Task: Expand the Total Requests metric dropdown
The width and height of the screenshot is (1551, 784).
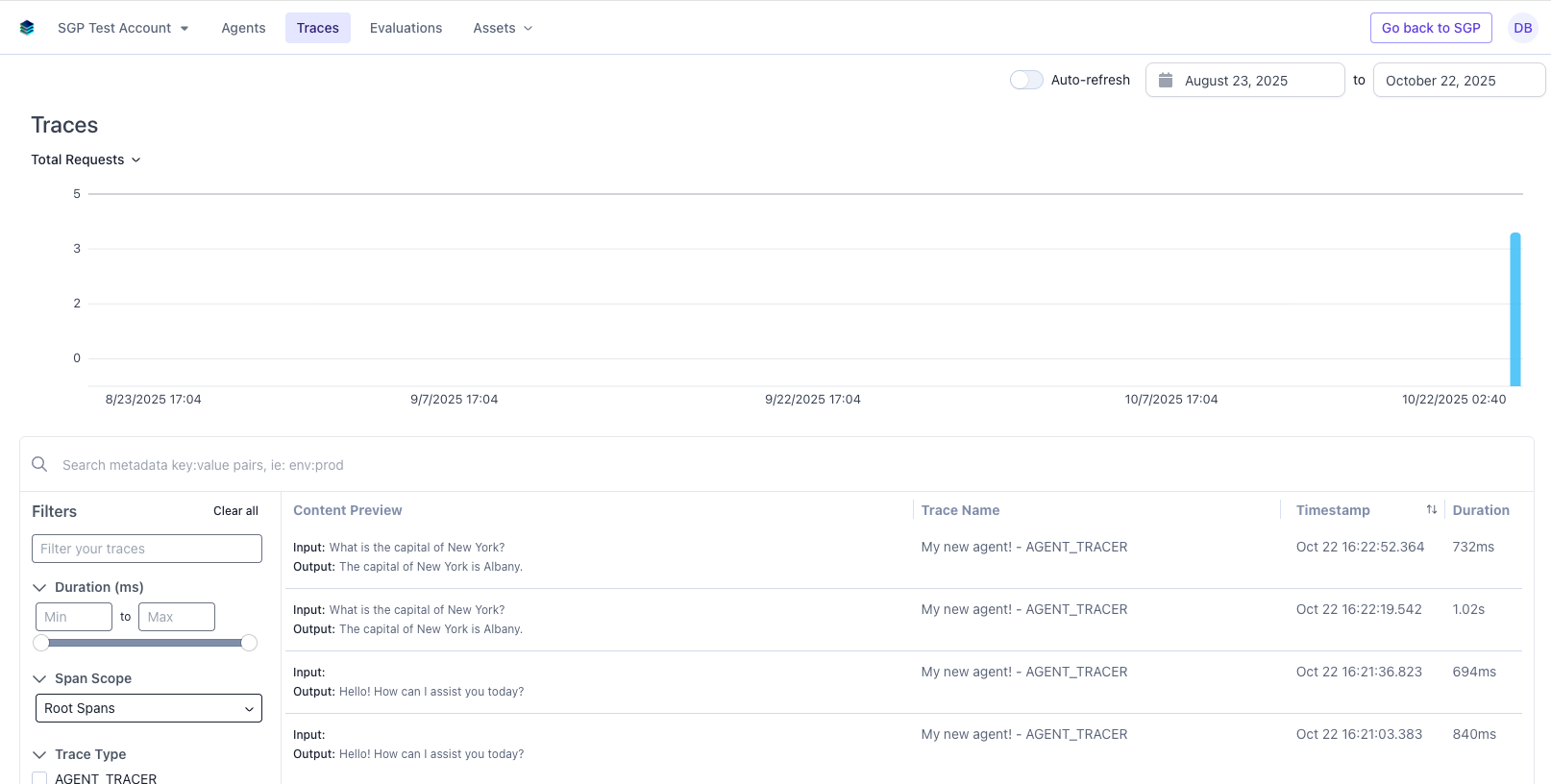Action: click(x=86, y=159)
